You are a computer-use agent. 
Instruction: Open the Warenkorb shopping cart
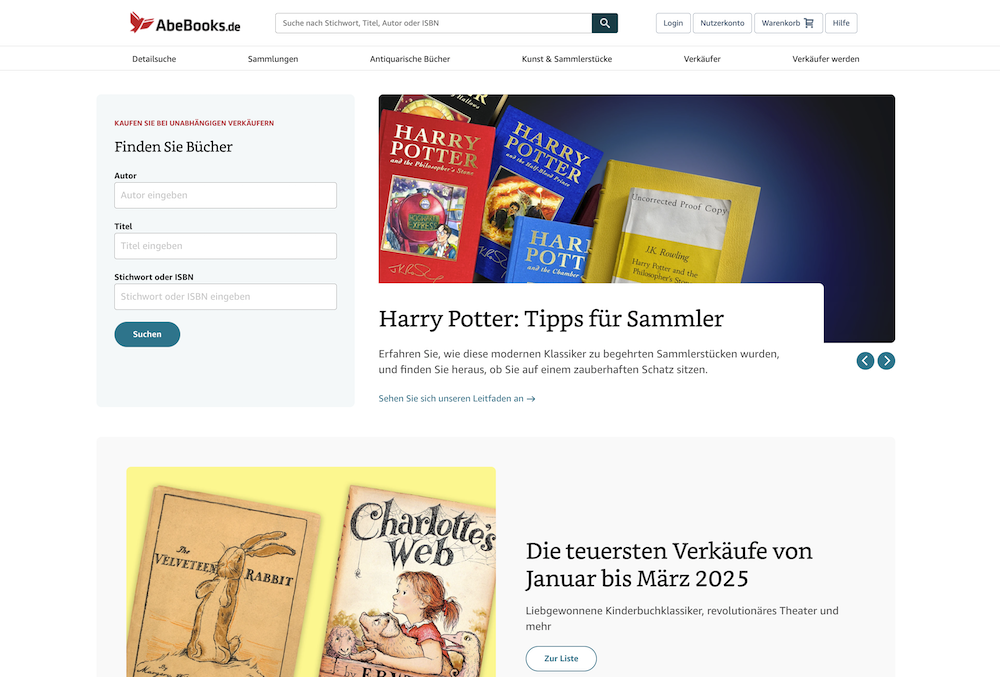point(788,23)
